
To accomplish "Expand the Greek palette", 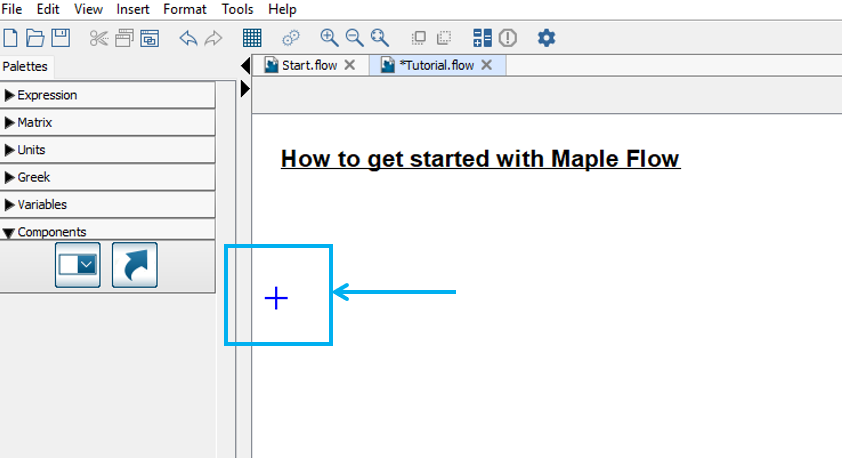I will [x=107, y=177].
